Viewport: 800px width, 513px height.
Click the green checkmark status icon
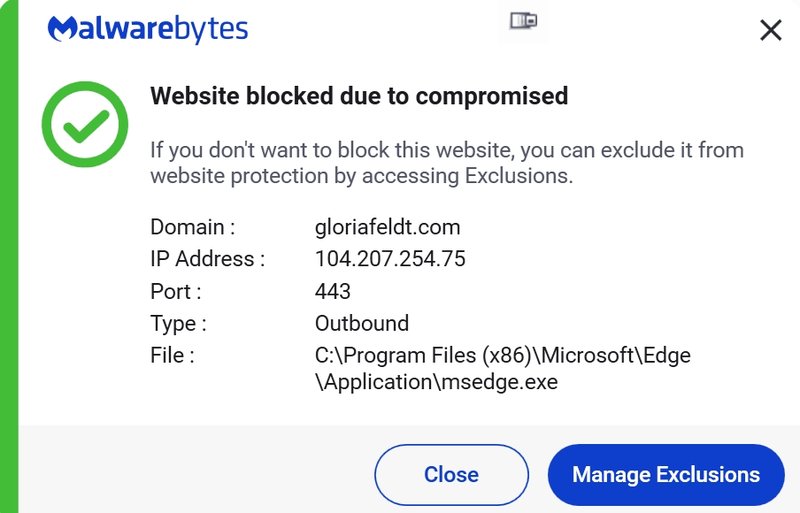click(x=85, y=124)
